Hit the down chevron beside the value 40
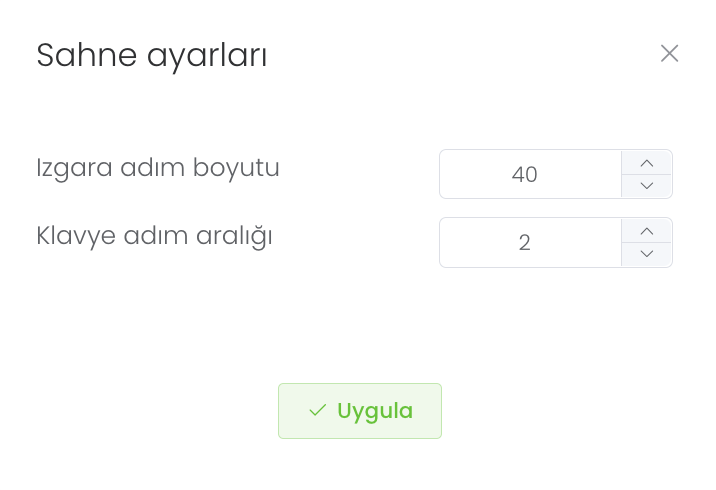The width and height of the screenshot is (716, 490). [647, 186]
